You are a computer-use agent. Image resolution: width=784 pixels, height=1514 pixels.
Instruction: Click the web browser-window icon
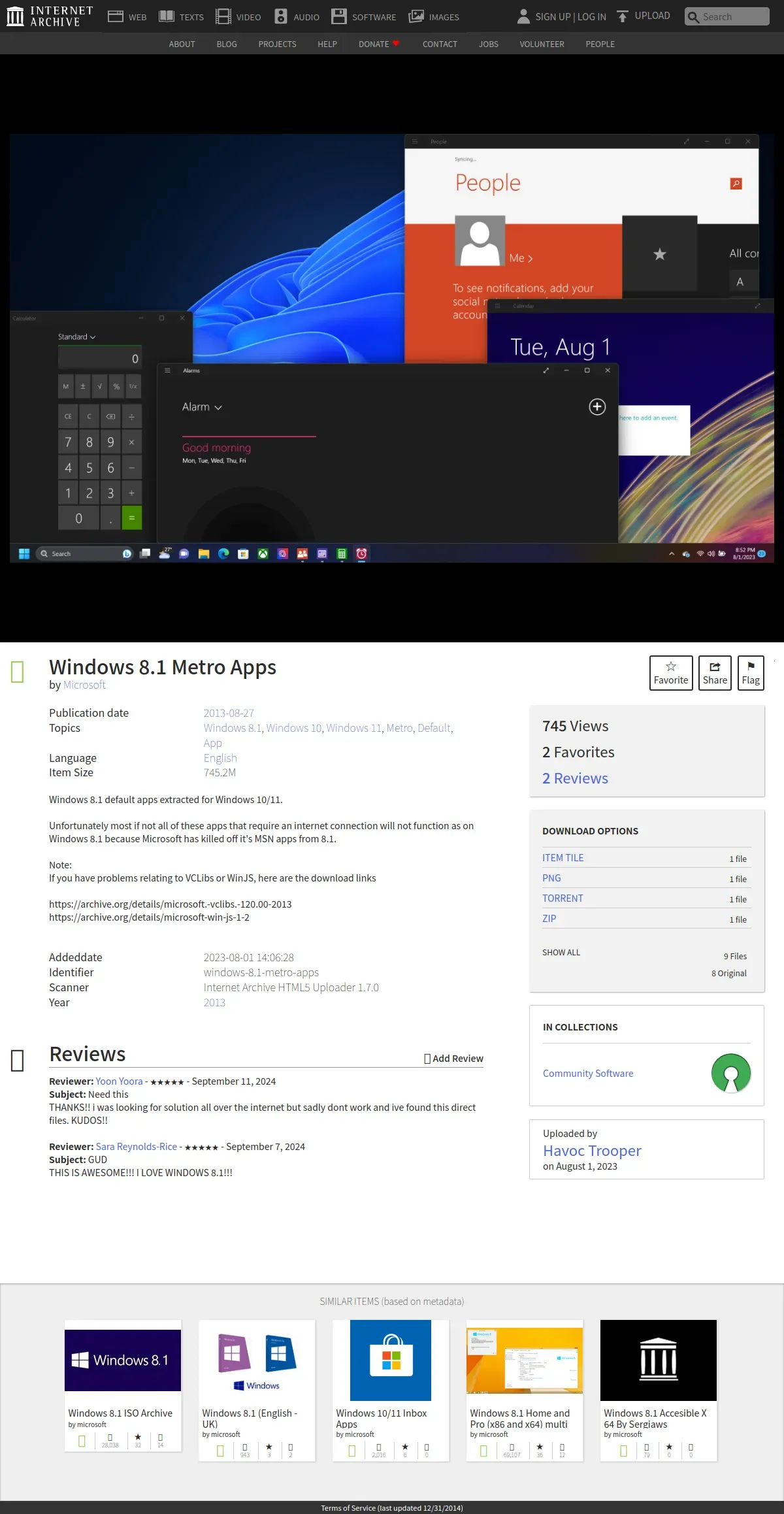point(116,16)
